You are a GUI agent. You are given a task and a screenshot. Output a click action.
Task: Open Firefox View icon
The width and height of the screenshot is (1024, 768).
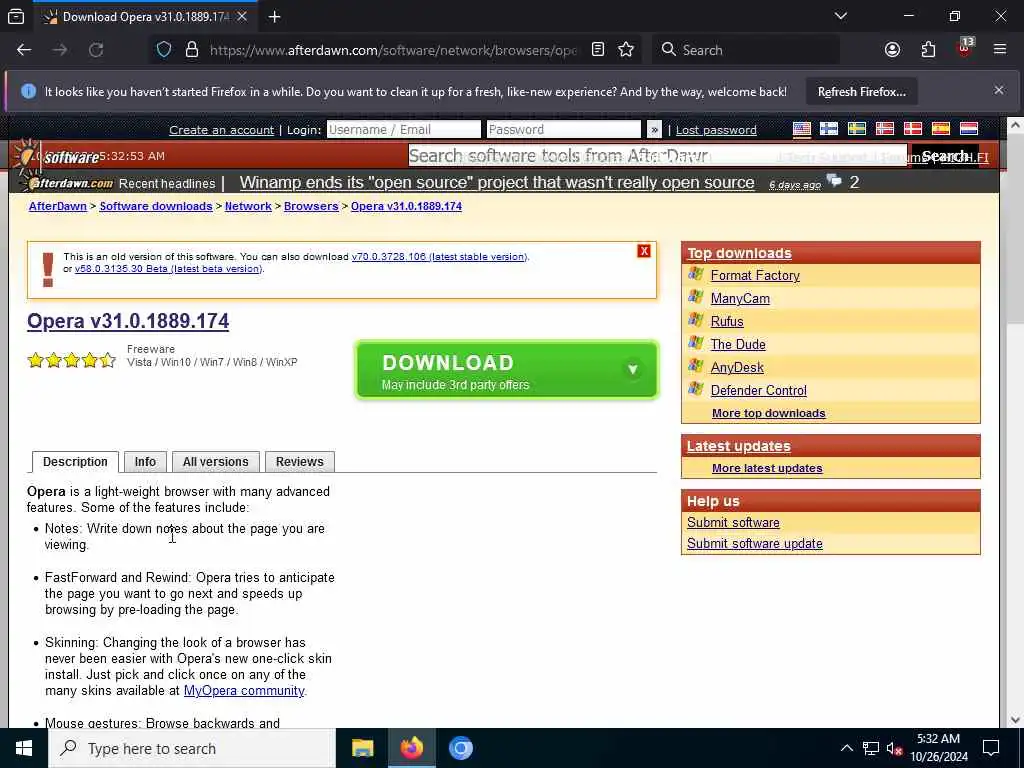click(x=16, y=17)
